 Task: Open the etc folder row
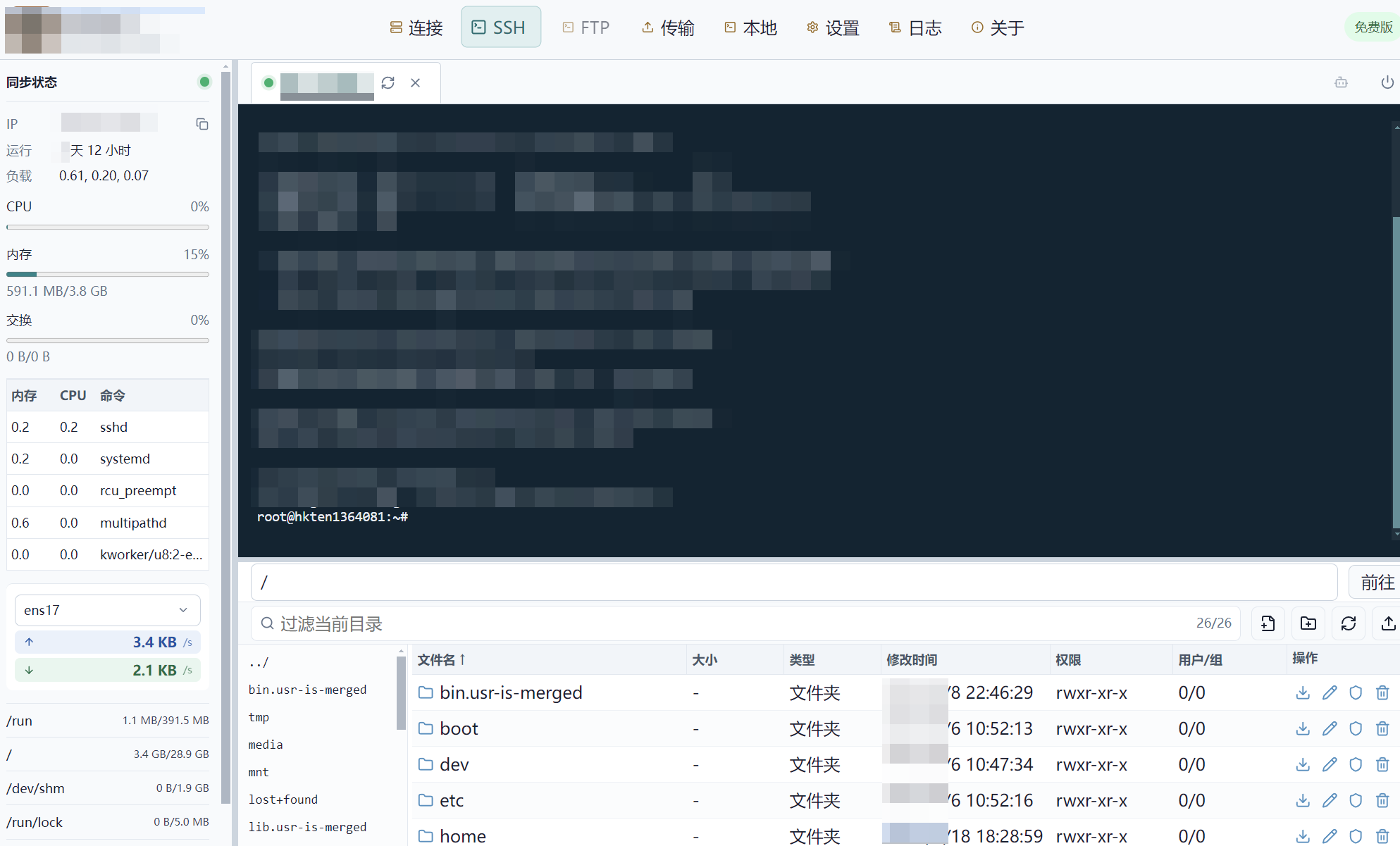point(905,800)
